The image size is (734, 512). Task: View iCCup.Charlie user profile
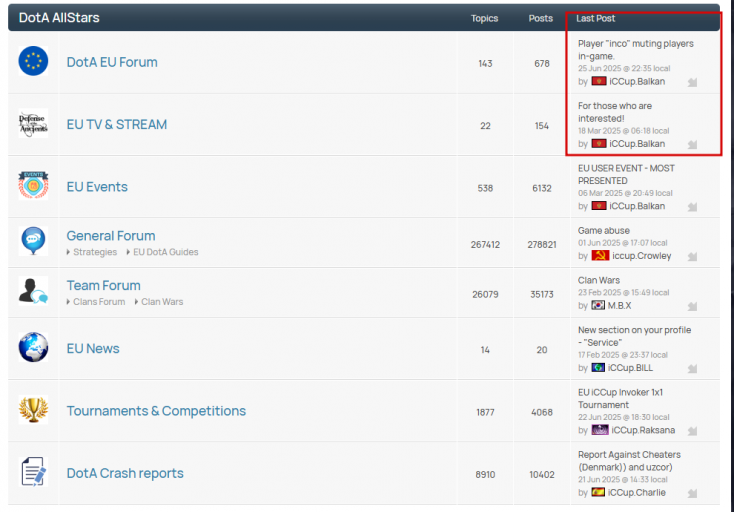point(637,492)
